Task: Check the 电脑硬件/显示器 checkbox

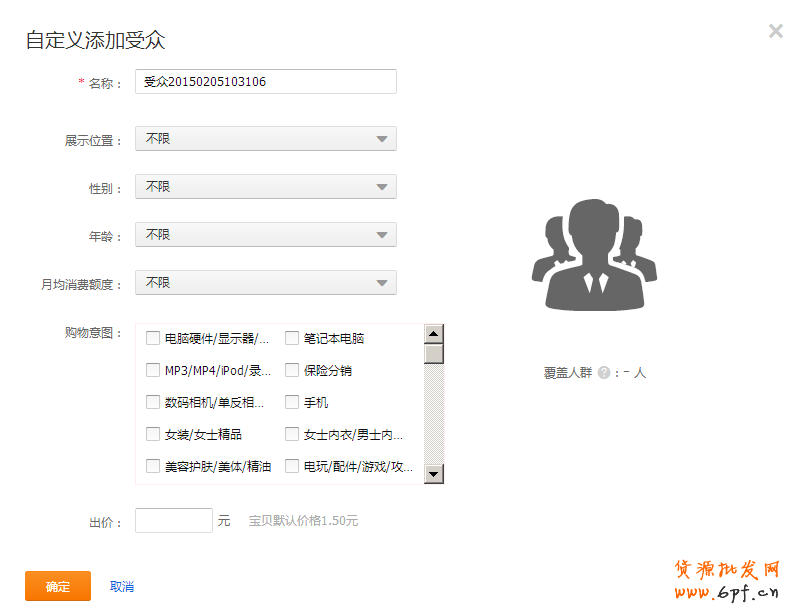Action: 153,338
